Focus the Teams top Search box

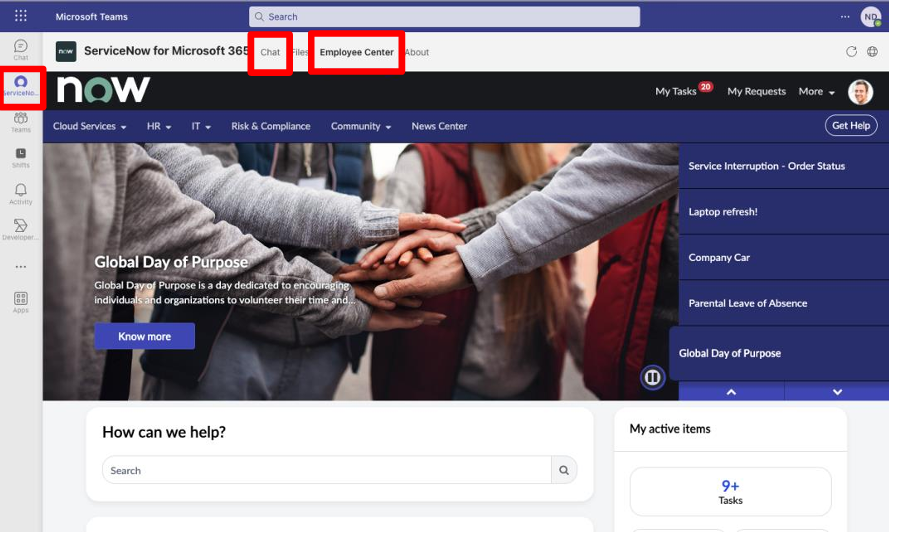click(x=445, y=17)
